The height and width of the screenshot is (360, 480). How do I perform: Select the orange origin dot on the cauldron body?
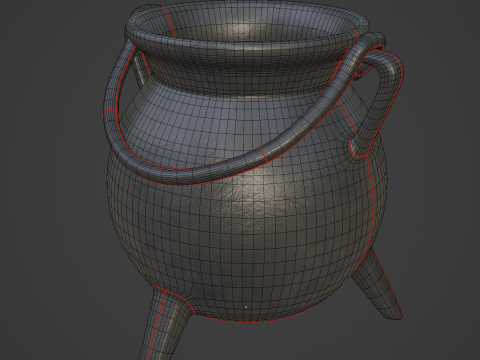tap(246, 307)
